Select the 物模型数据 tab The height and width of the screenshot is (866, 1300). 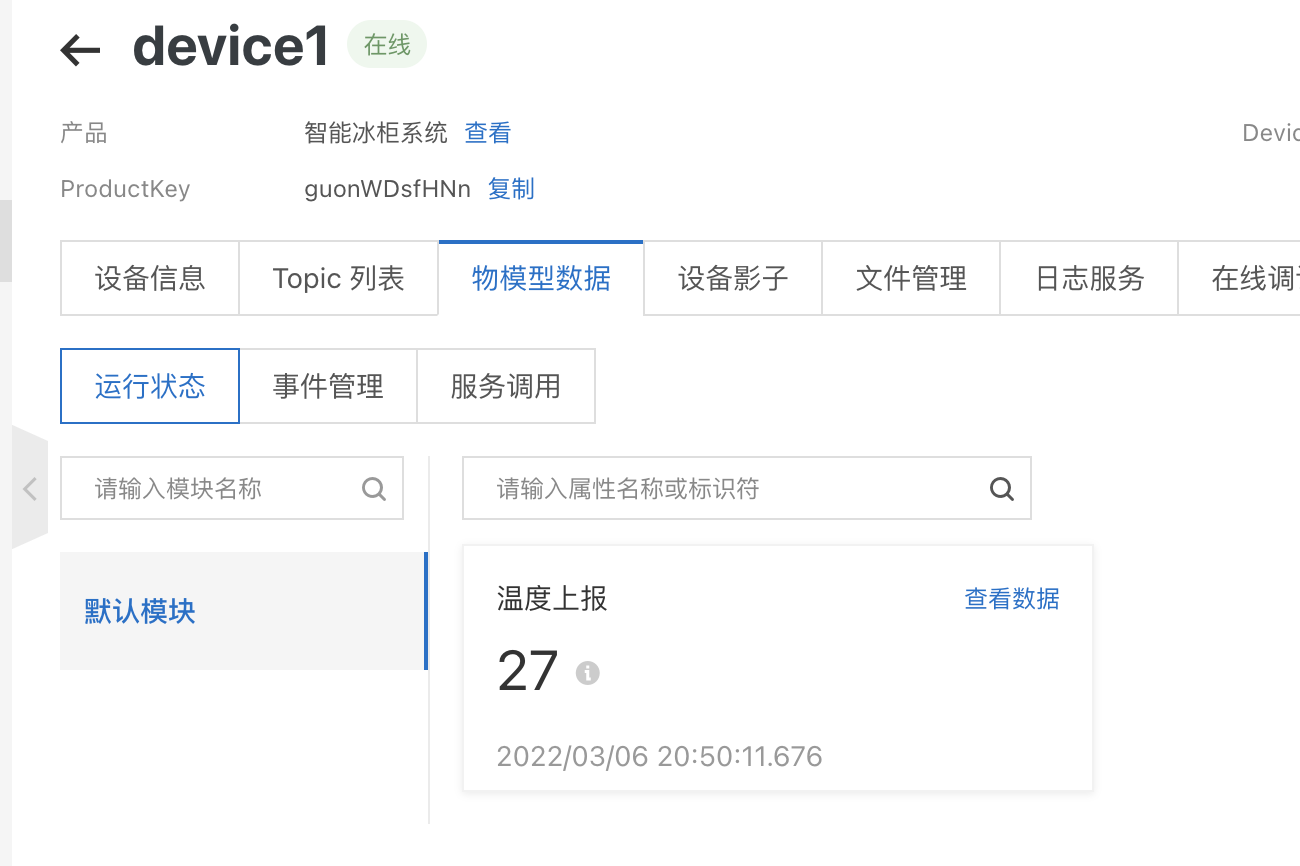coord(541,278)
